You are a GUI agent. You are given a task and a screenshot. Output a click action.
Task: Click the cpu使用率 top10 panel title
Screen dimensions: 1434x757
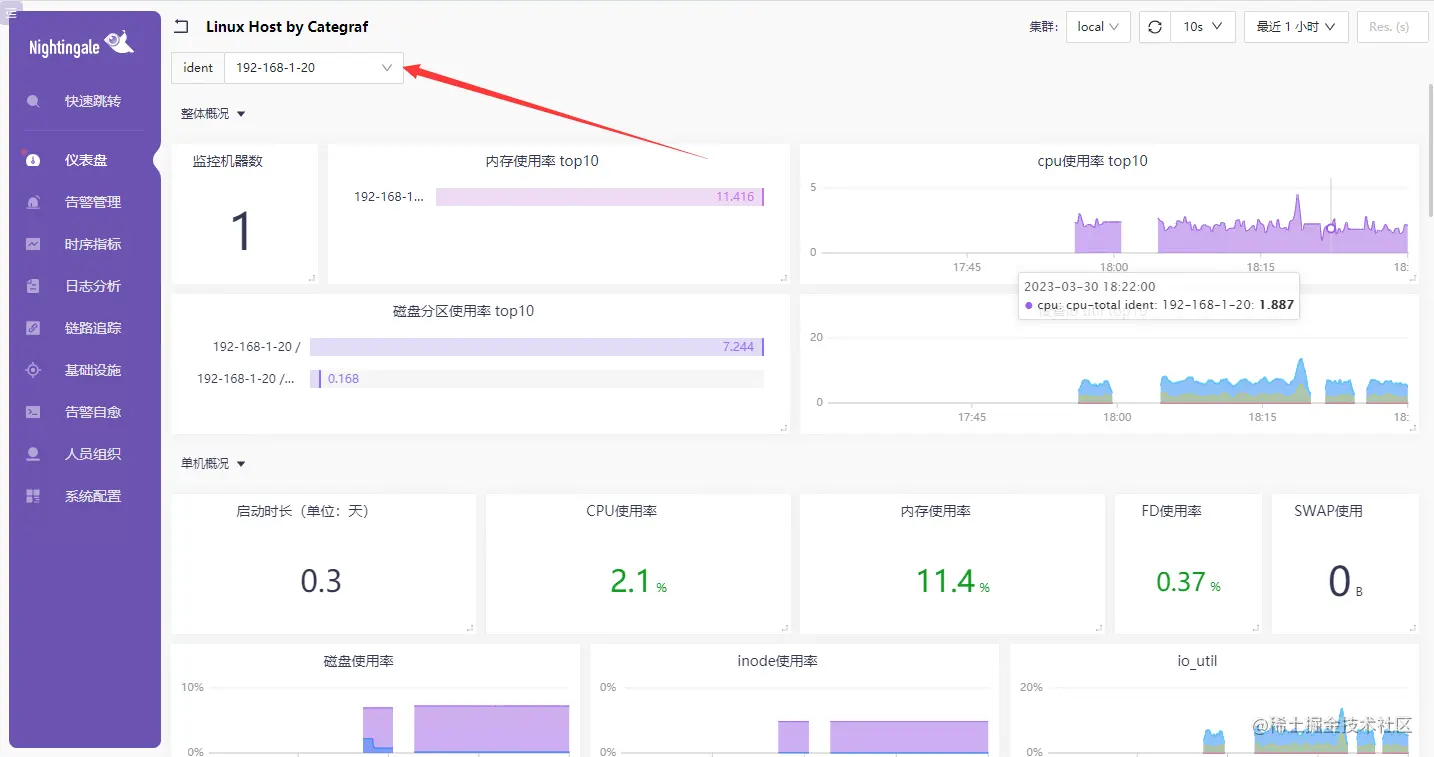1093,161
